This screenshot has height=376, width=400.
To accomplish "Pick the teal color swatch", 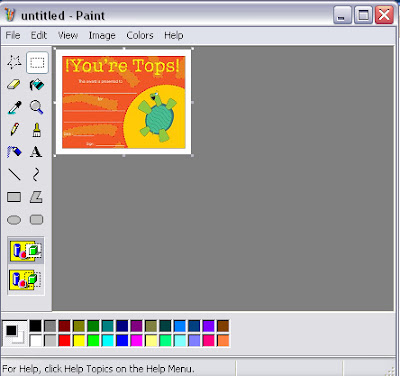I will click(x=108, y=326).
